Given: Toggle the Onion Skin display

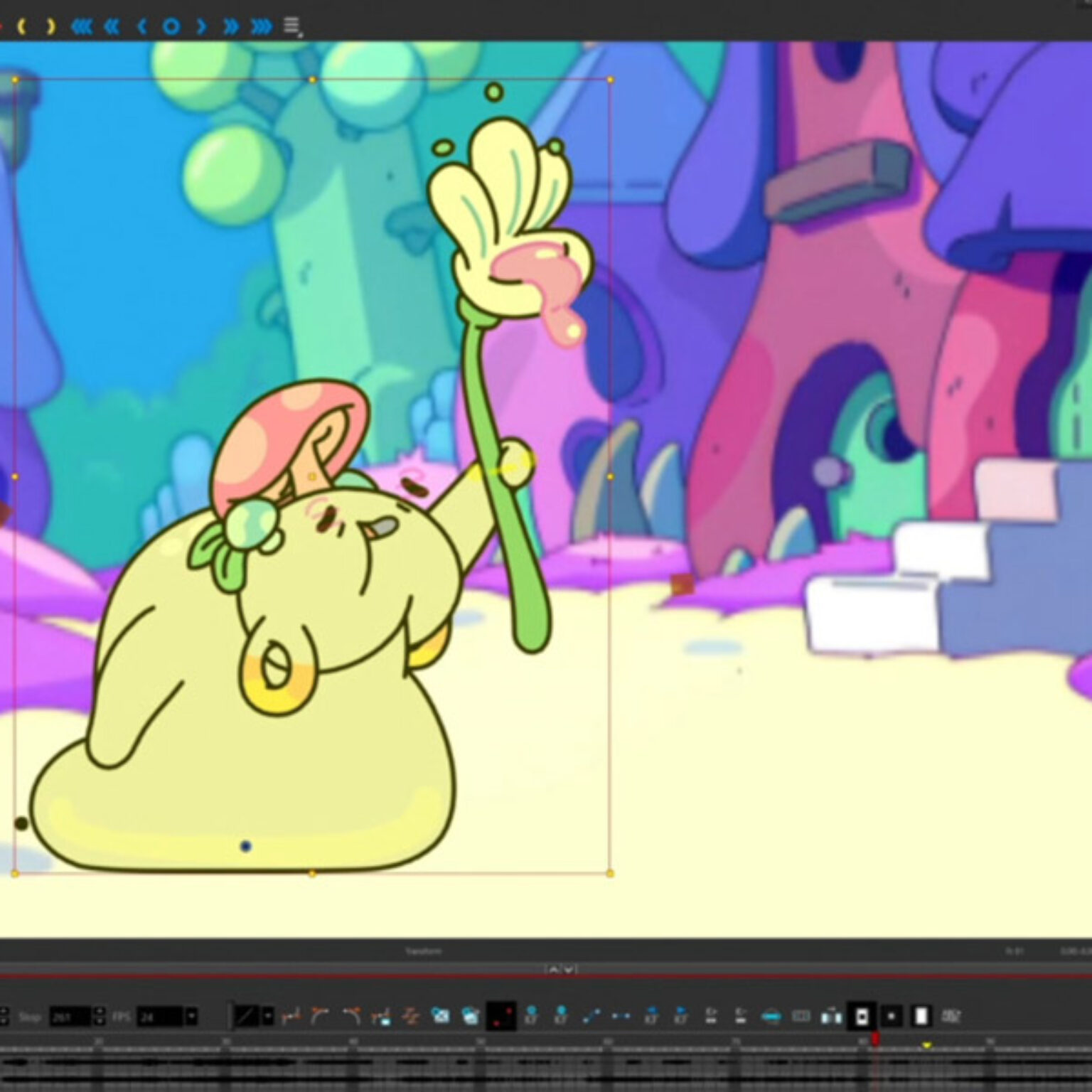Looking at the screenshot, I should (x=771, y=1015).
